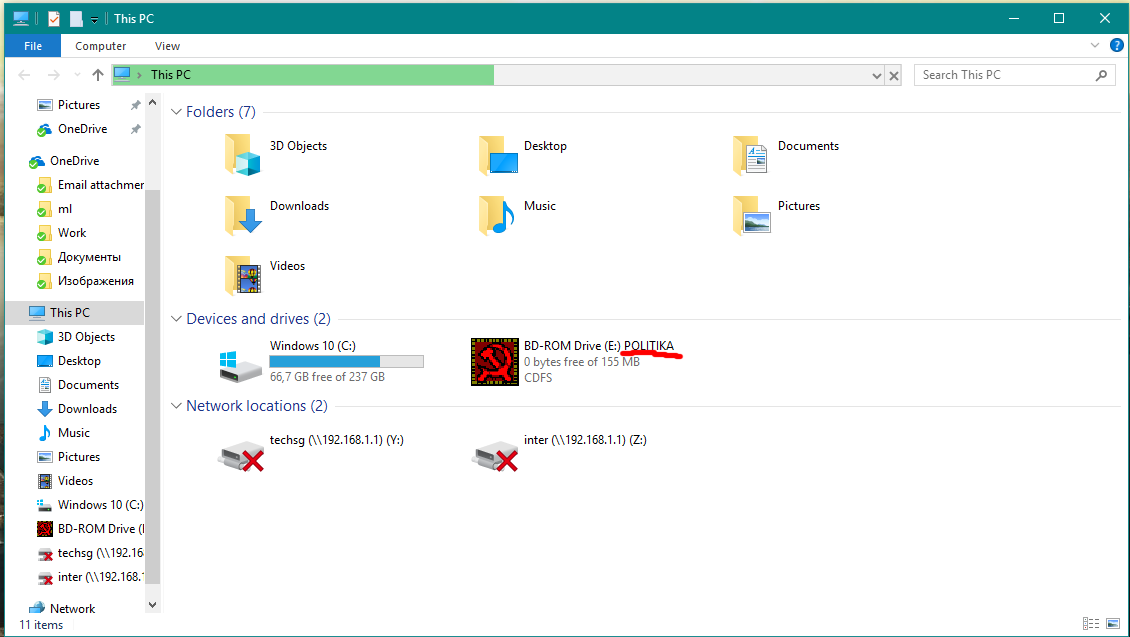Open the Pictures folder in Folders group
The width and height of the screenshot is (1130, 637).
[752, 215]
